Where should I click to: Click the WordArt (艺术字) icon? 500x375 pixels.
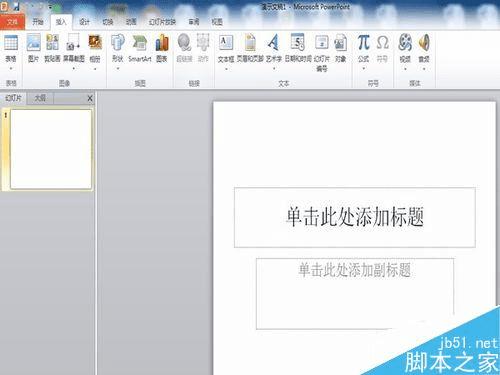pyautogui.click(x=274, y=43)
